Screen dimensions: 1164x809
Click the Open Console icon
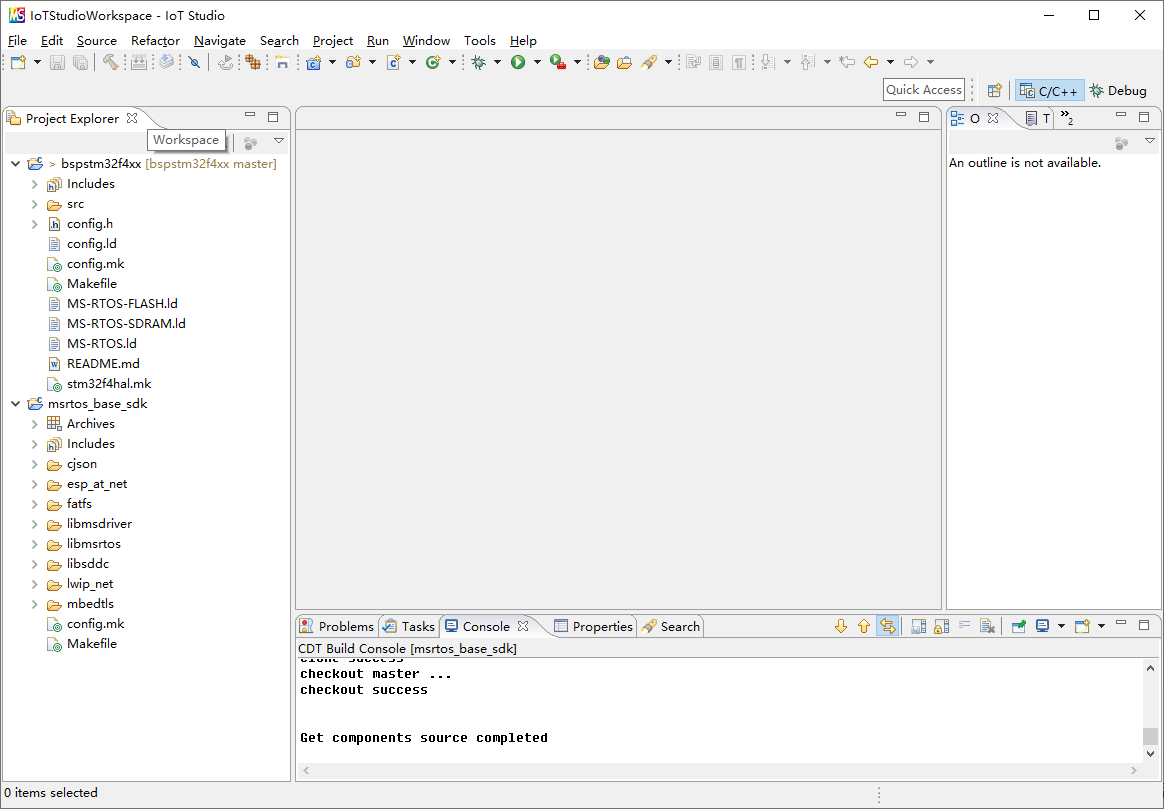(x=1082, y=626)
